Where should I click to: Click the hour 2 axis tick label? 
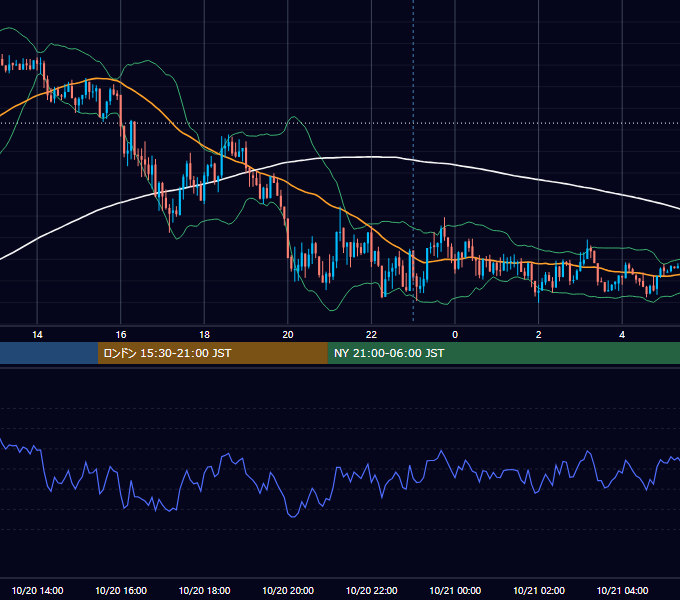pyautogui.click(x=539, y=335)
